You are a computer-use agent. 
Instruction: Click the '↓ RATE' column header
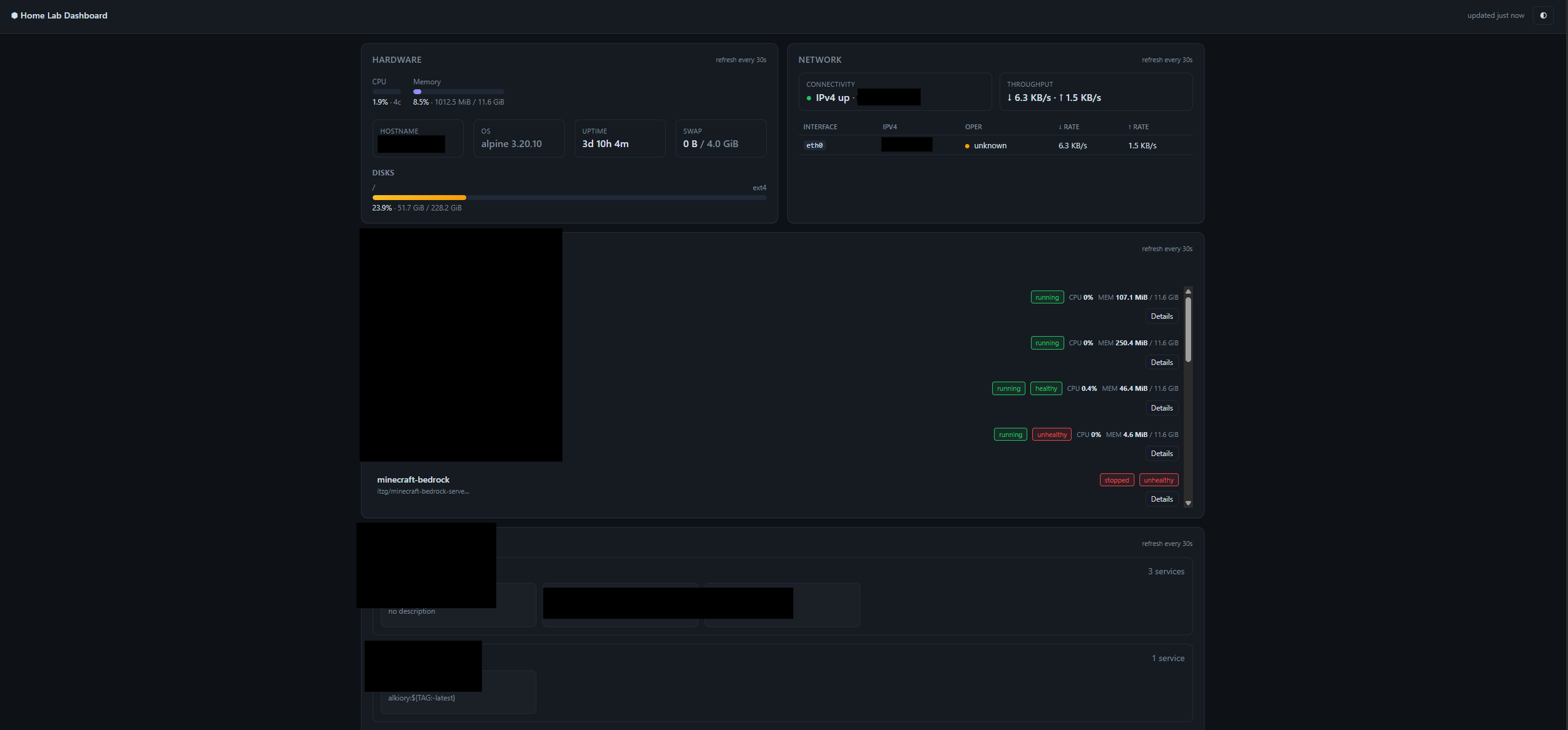coord(1069,127)
